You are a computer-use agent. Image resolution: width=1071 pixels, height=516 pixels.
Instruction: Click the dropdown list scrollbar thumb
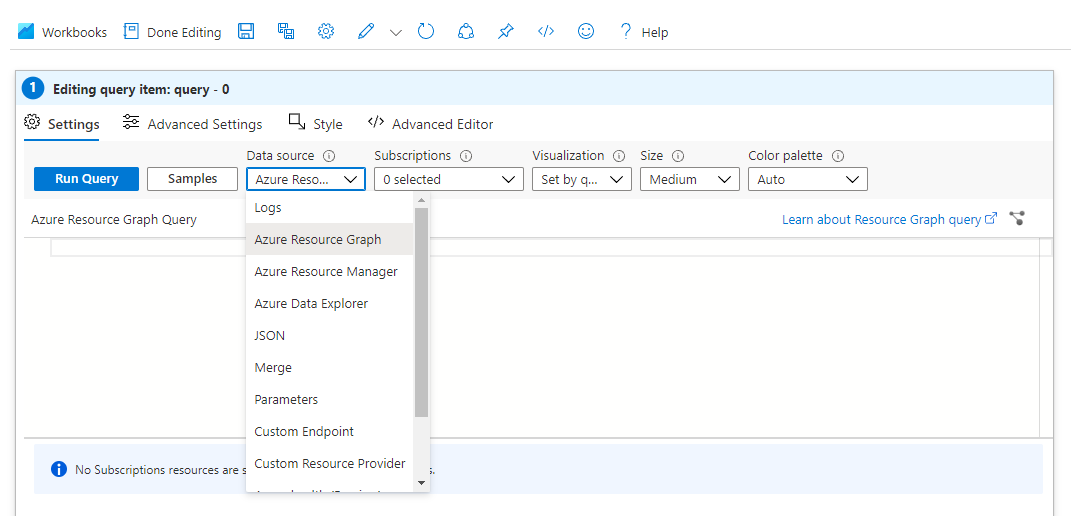[x=421, y=312]
